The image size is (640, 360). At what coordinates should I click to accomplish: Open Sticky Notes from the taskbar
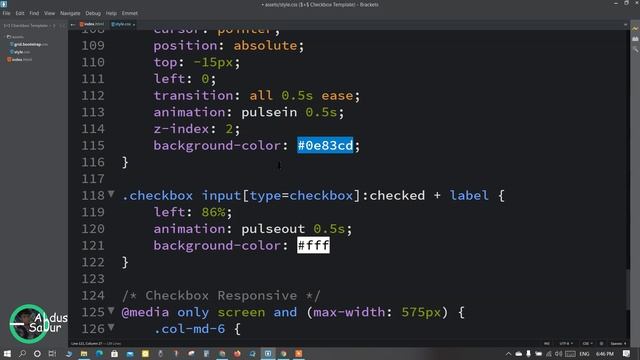[x=145, y=353]
